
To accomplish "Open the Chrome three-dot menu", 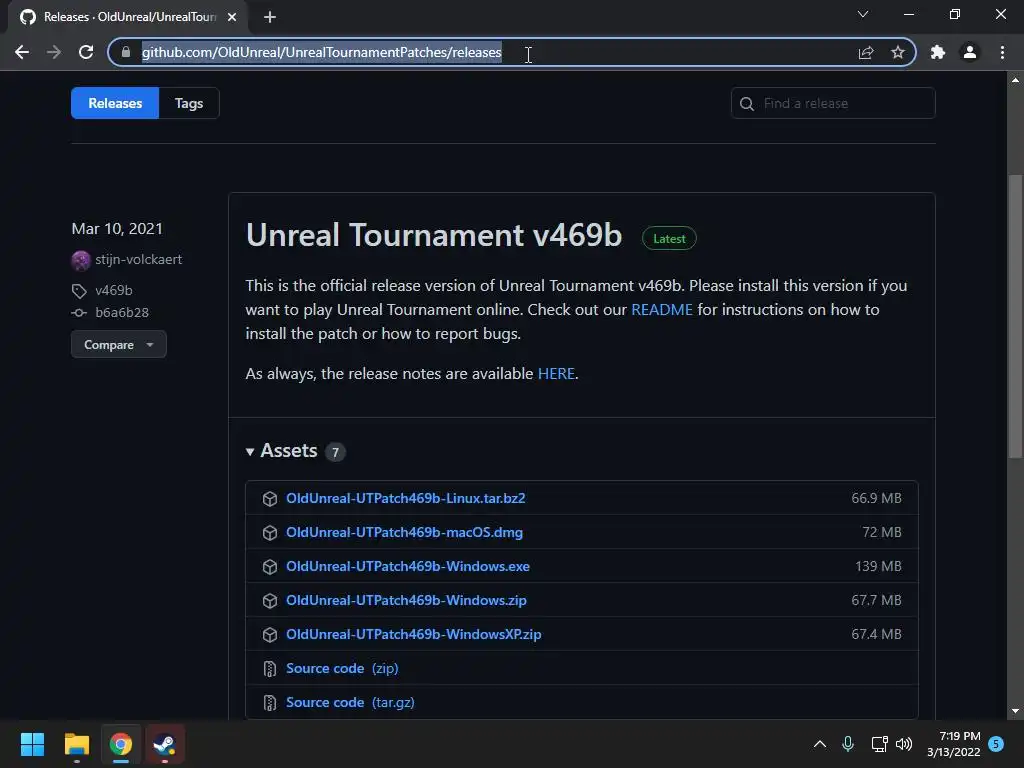I will pos(1002,52).
